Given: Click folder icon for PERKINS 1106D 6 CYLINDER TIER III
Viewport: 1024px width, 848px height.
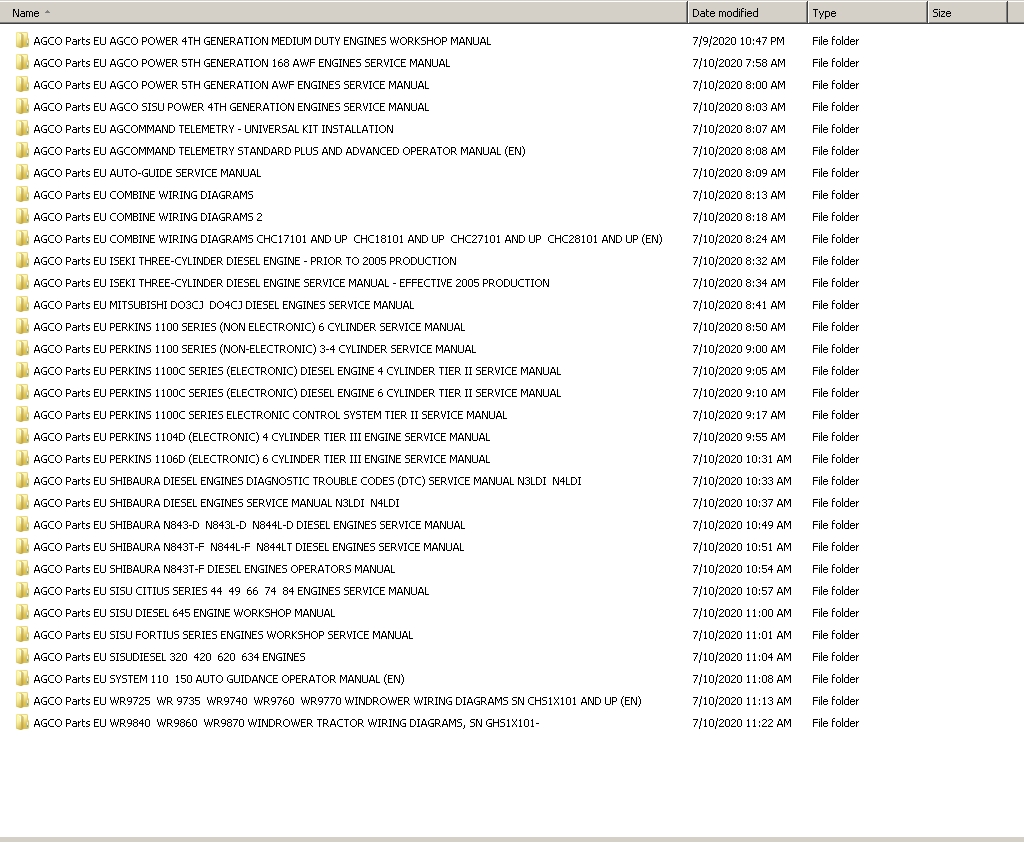Looking at the screenshot, I should pyautogui.click(x=22, y=459).
